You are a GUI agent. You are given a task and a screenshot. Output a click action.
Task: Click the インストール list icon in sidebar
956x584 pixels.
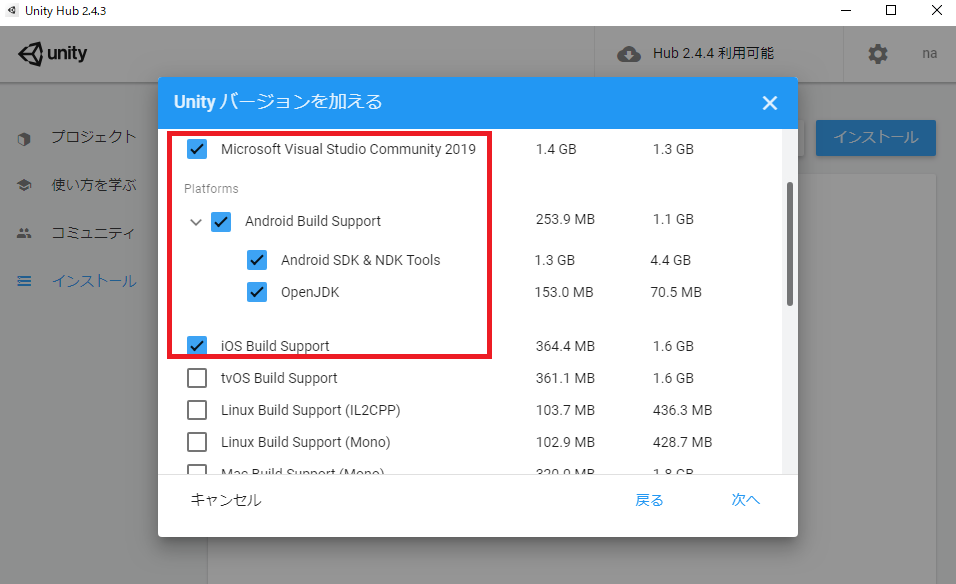click(x=24, y=281)
